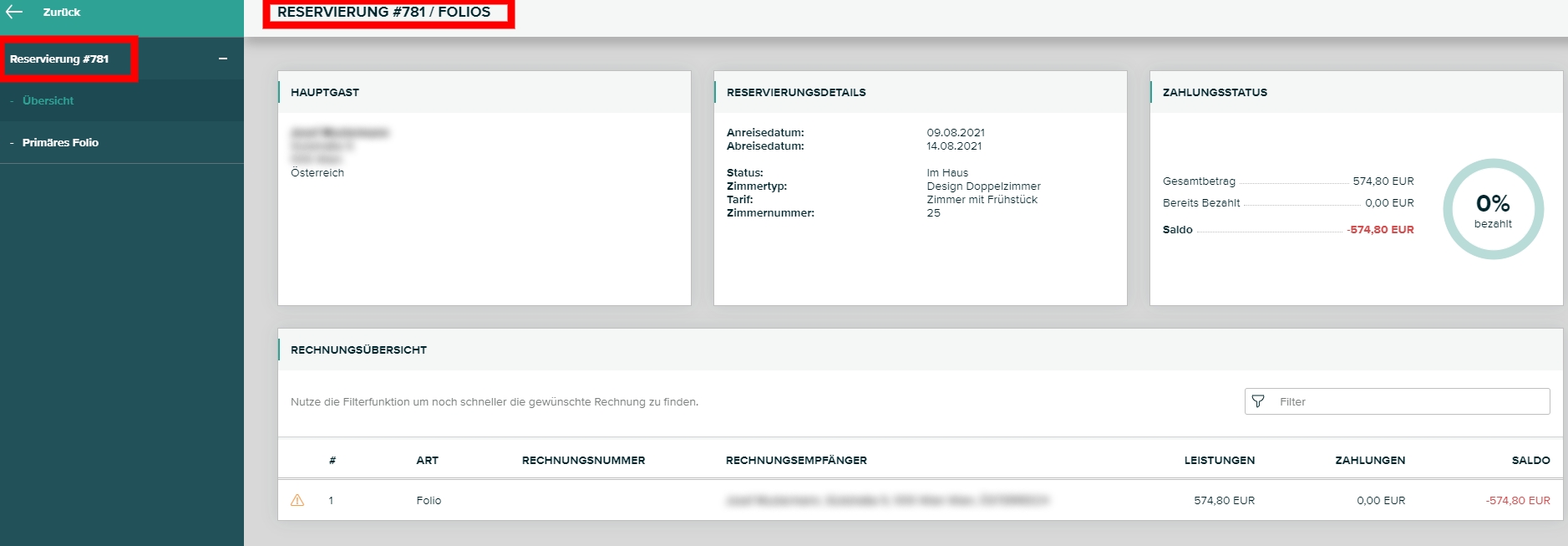Open the Folio entry in invoice table

coord(429,500)
